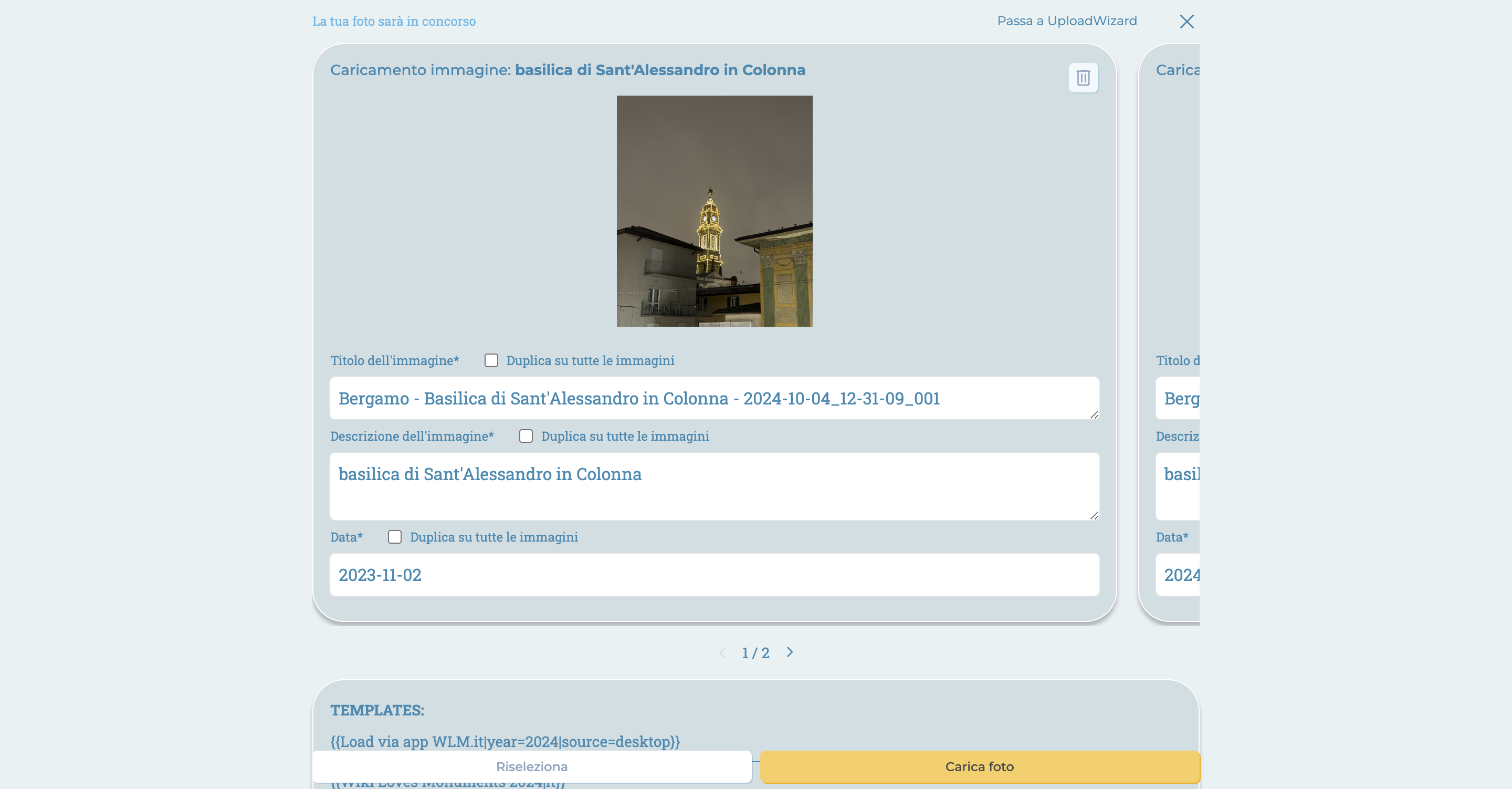
Task: Expand the title textarea resize handle
Action: pyautogui.click(x=1095, y=416)
